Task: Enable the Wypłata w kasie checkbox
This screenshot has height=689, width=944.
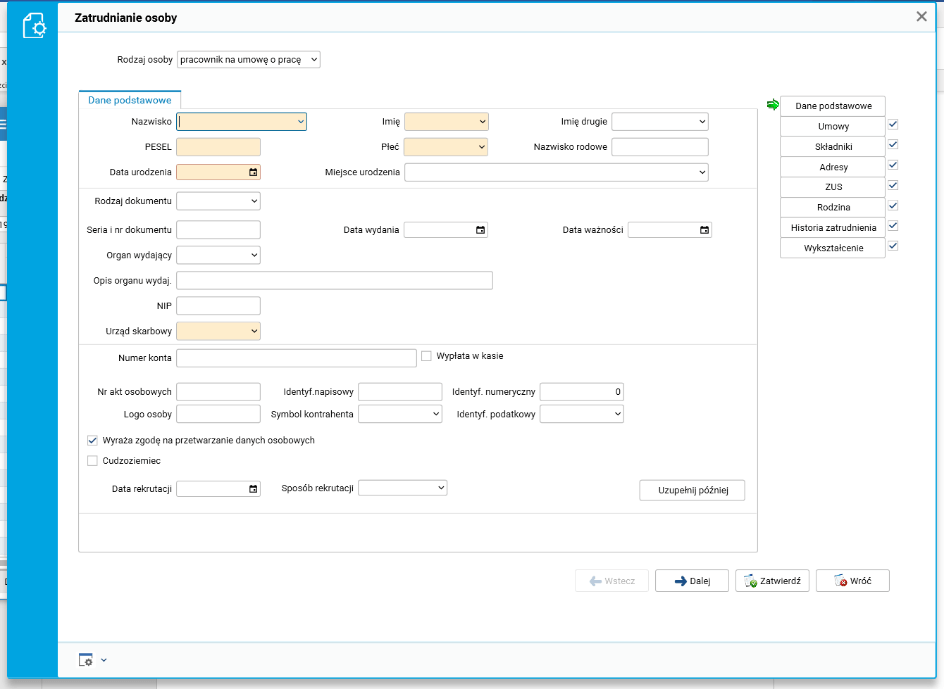Action: 426,355
